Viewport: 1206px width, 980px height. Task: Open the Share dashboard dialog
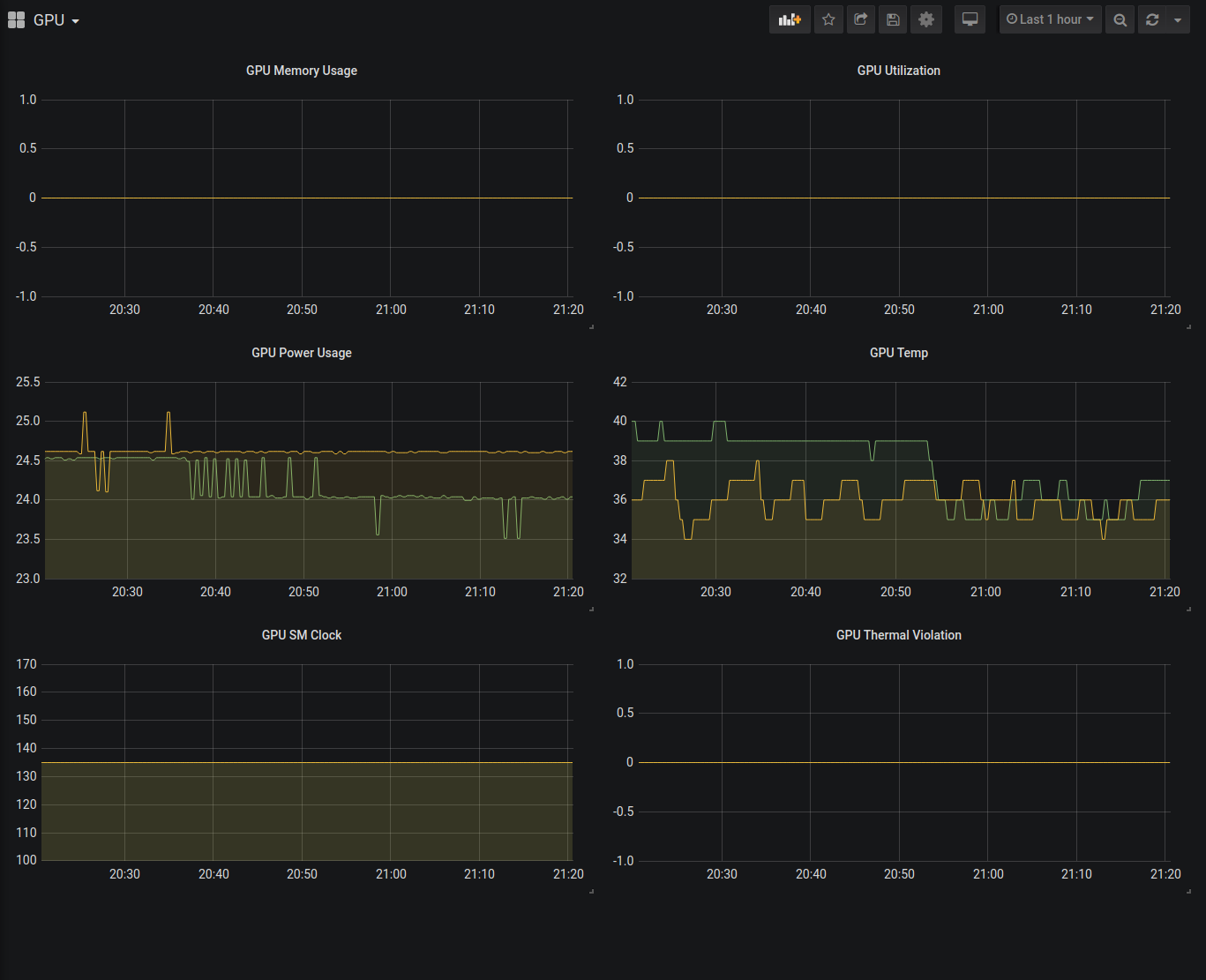(861, 19)
